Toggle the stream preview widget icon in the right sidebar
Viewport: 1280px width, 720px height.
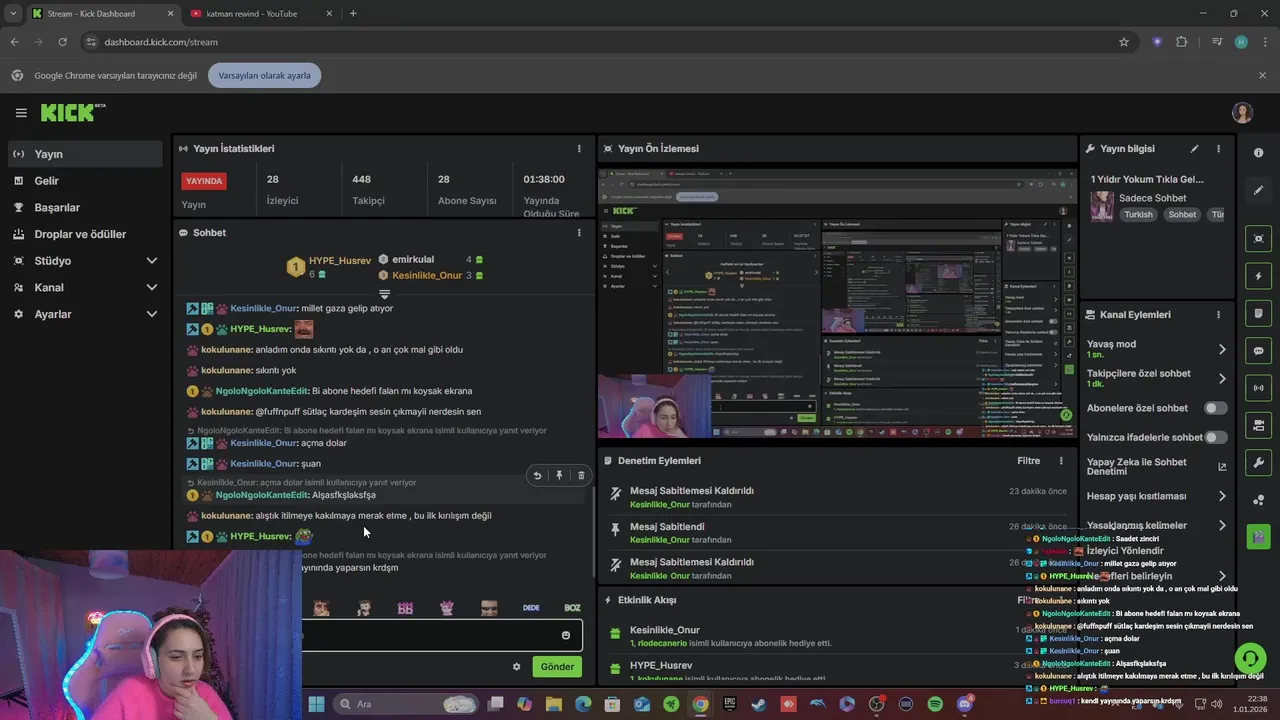click(1258, 238)
